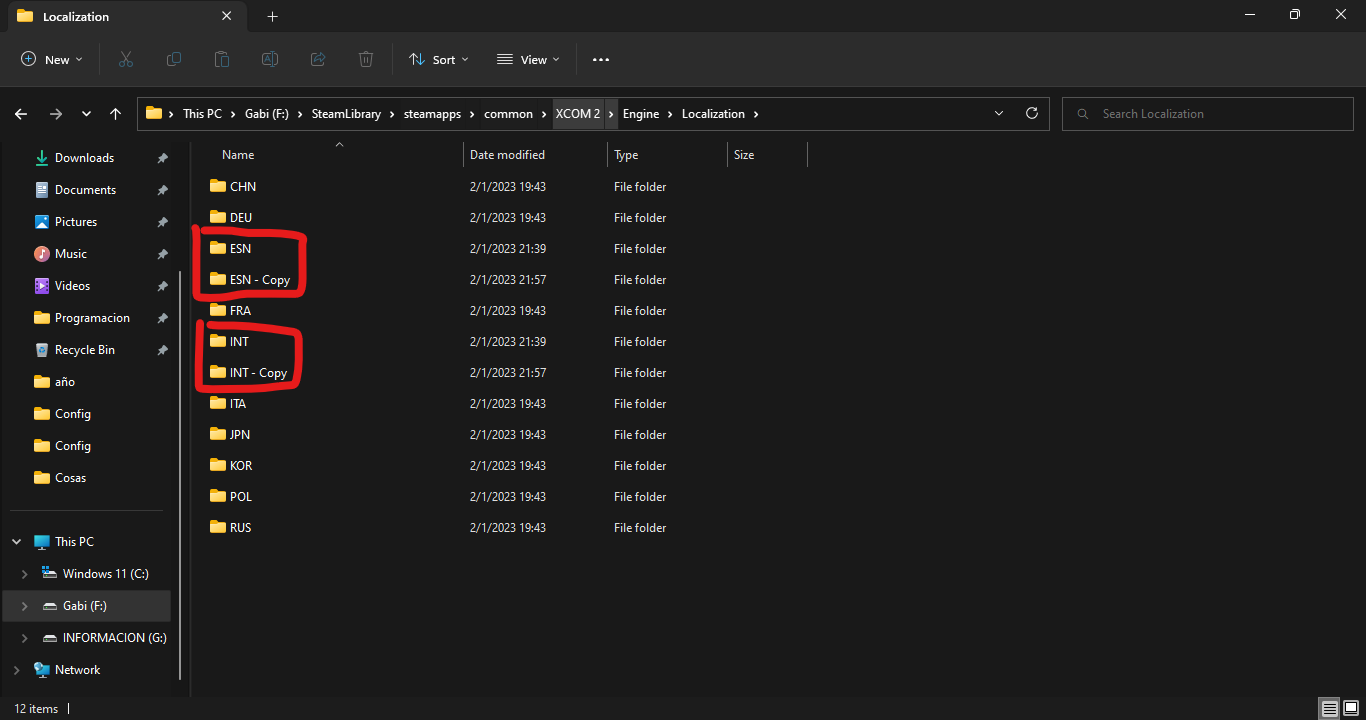Add a new tab with plus button
This screenshot has height=720, width=1366.
(x=272, y=16)
